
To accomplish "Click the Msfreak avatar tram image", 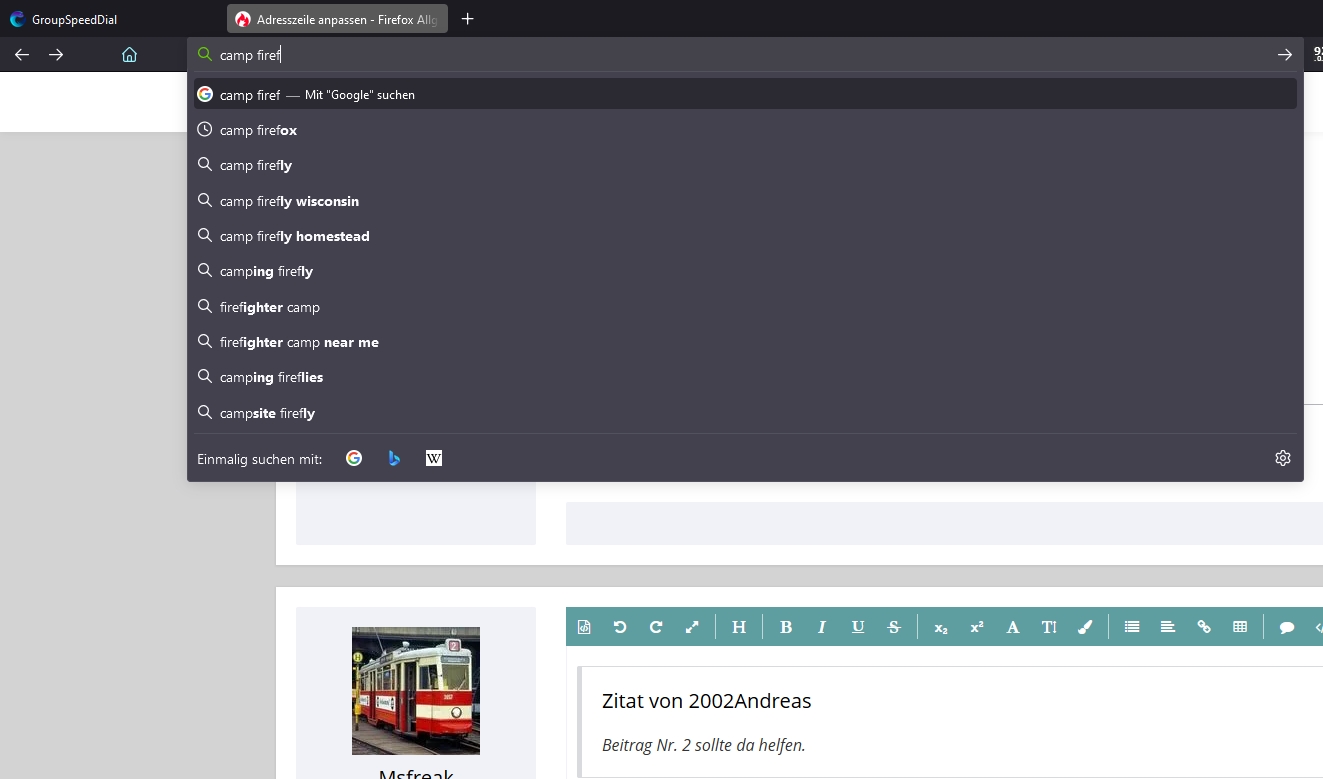I will point(416,691).
